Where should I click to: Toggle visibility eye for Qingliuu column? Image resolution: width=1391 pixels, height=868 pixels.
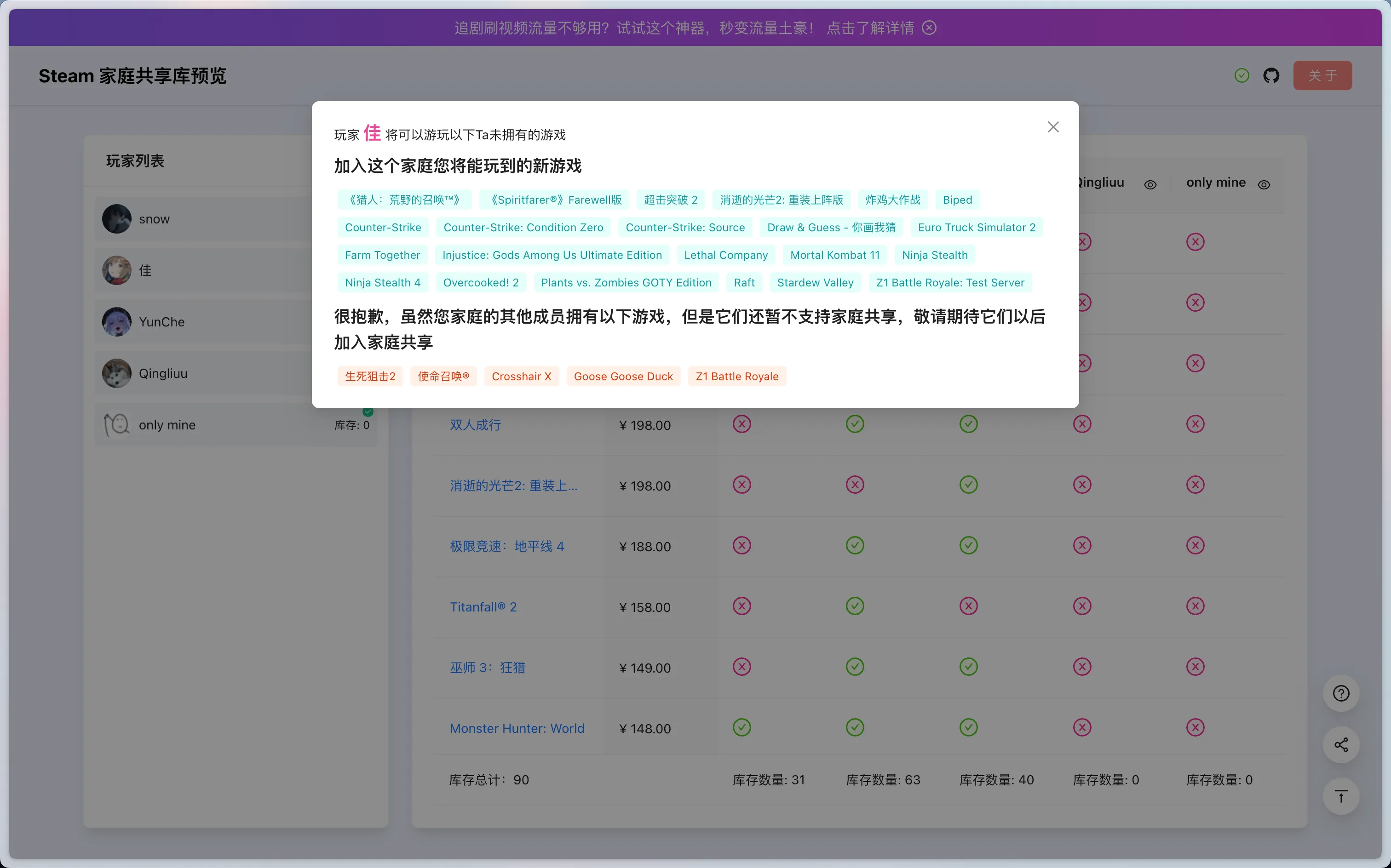point(1150,184)
